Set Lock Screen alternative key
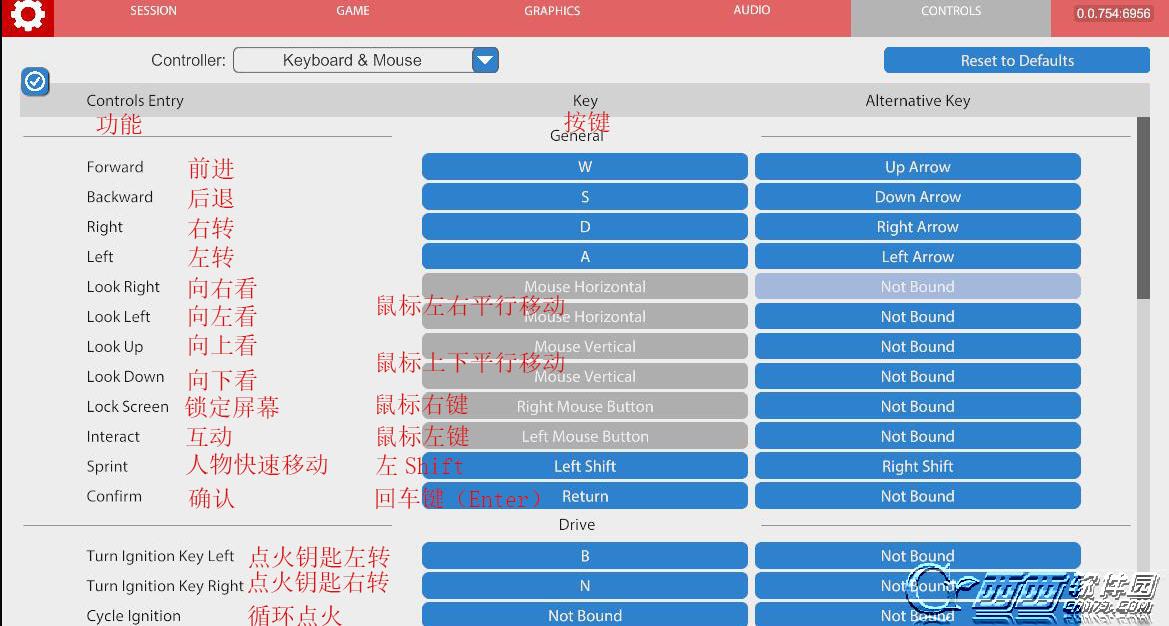1169x626 pixels. click(x=918, y=406)
